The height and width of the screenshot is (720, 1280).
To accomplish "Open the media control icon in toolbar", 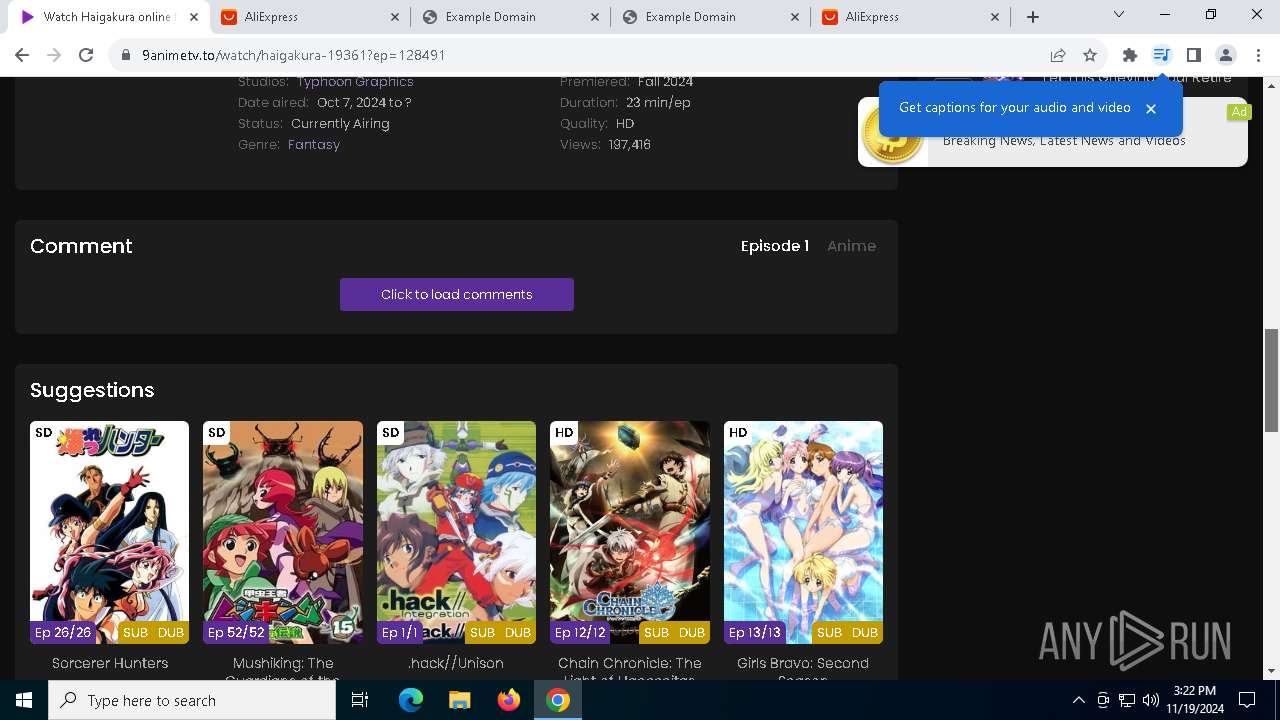I will [x=1161, y=55].
